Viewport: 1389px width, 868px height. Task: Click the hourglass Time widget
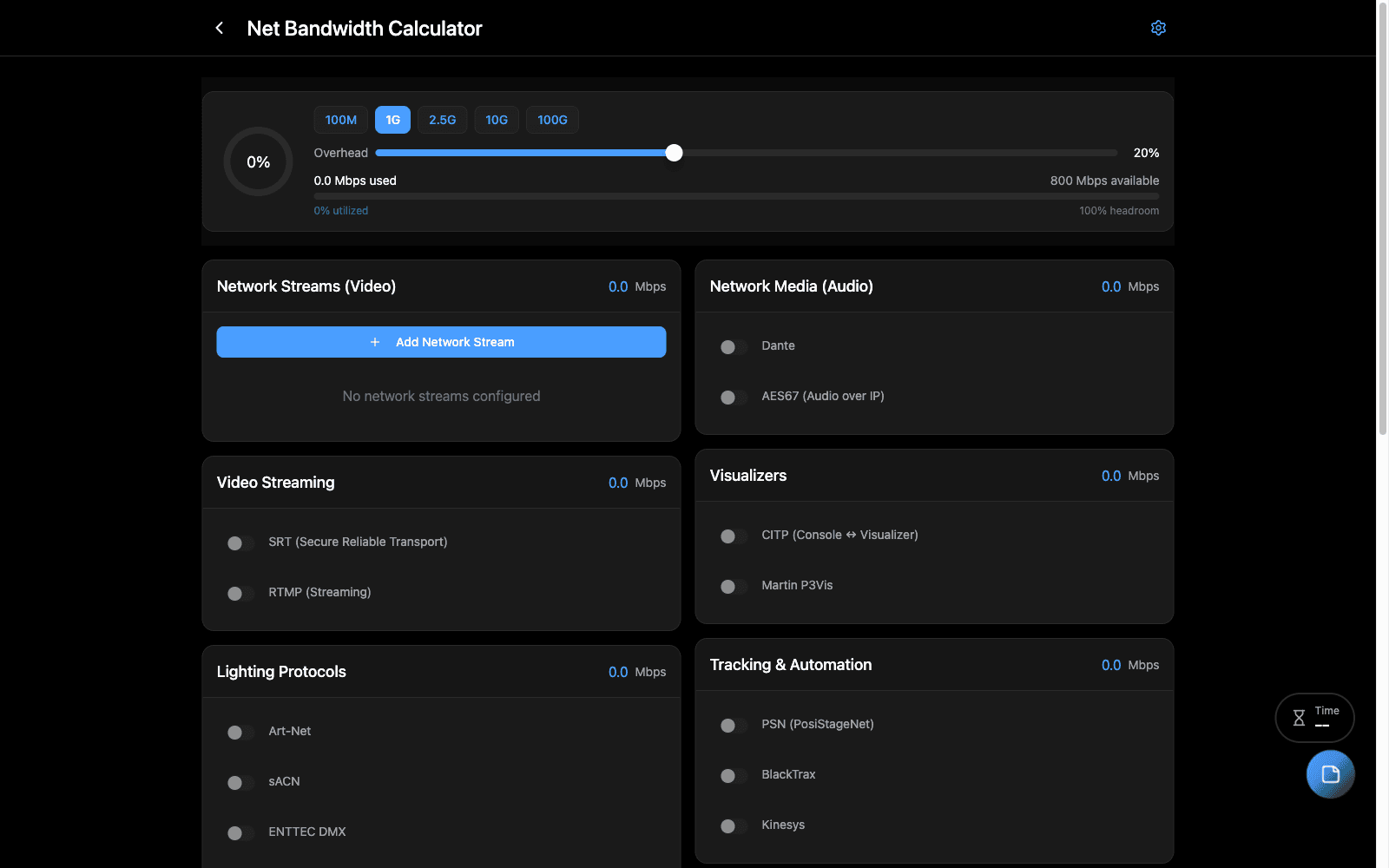[x=1314, y=718]
